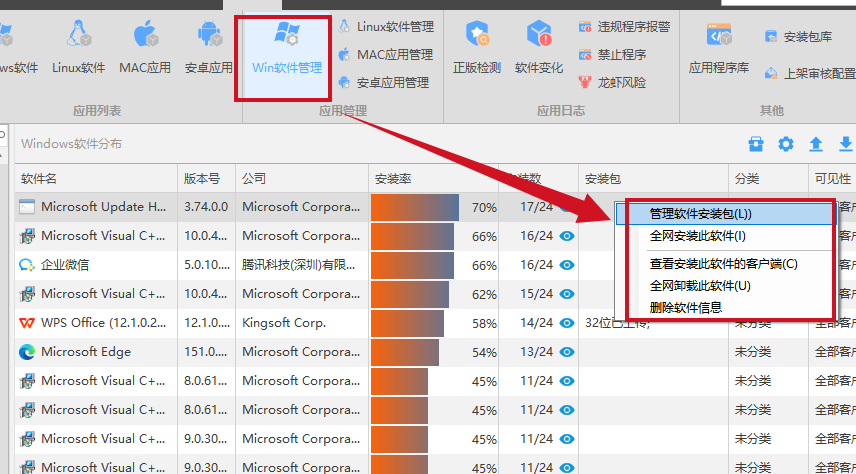Select 全网安装此软件(I) from context menu

click(x=725, y=236)
